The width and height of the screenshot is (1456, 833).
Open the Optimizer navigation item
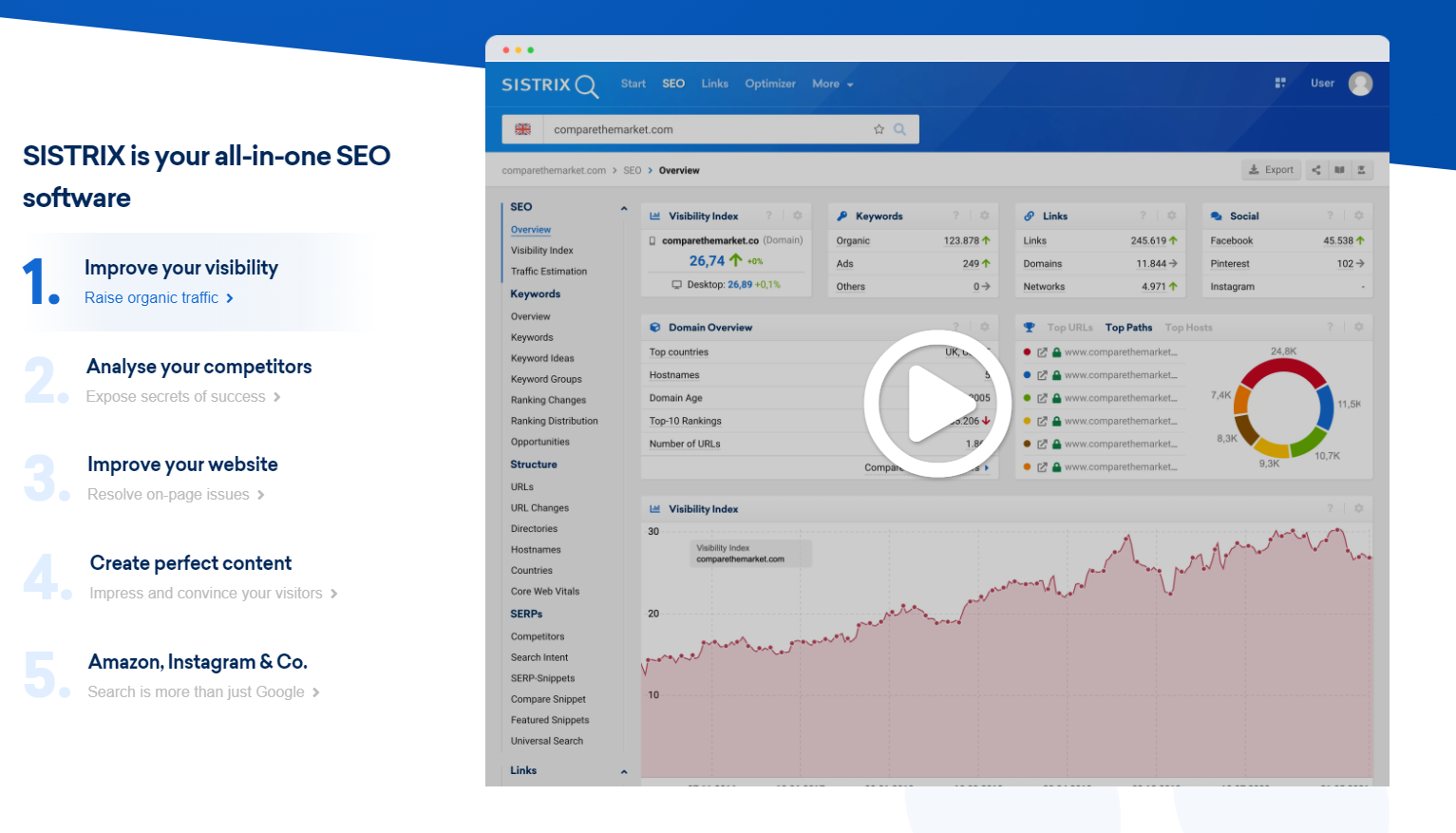(770, 84)
